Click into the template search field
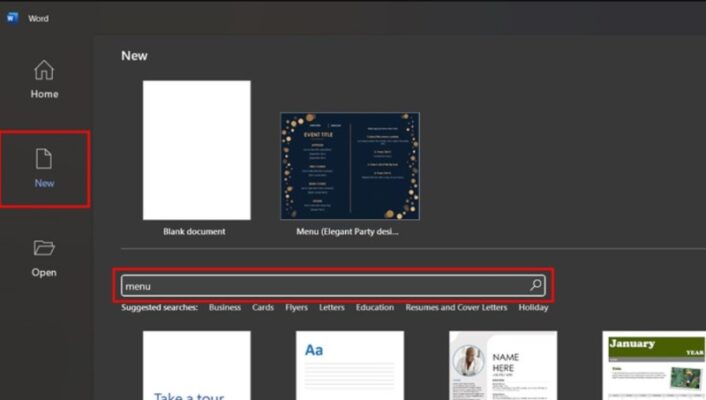The image size is (706, 400). click(x=333, y=286)
